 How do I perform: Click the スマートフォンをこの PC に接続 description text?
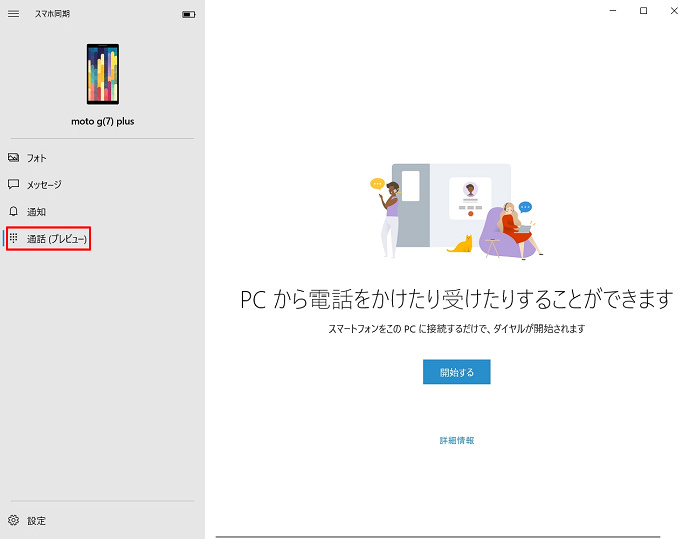(x=456, y=329)
